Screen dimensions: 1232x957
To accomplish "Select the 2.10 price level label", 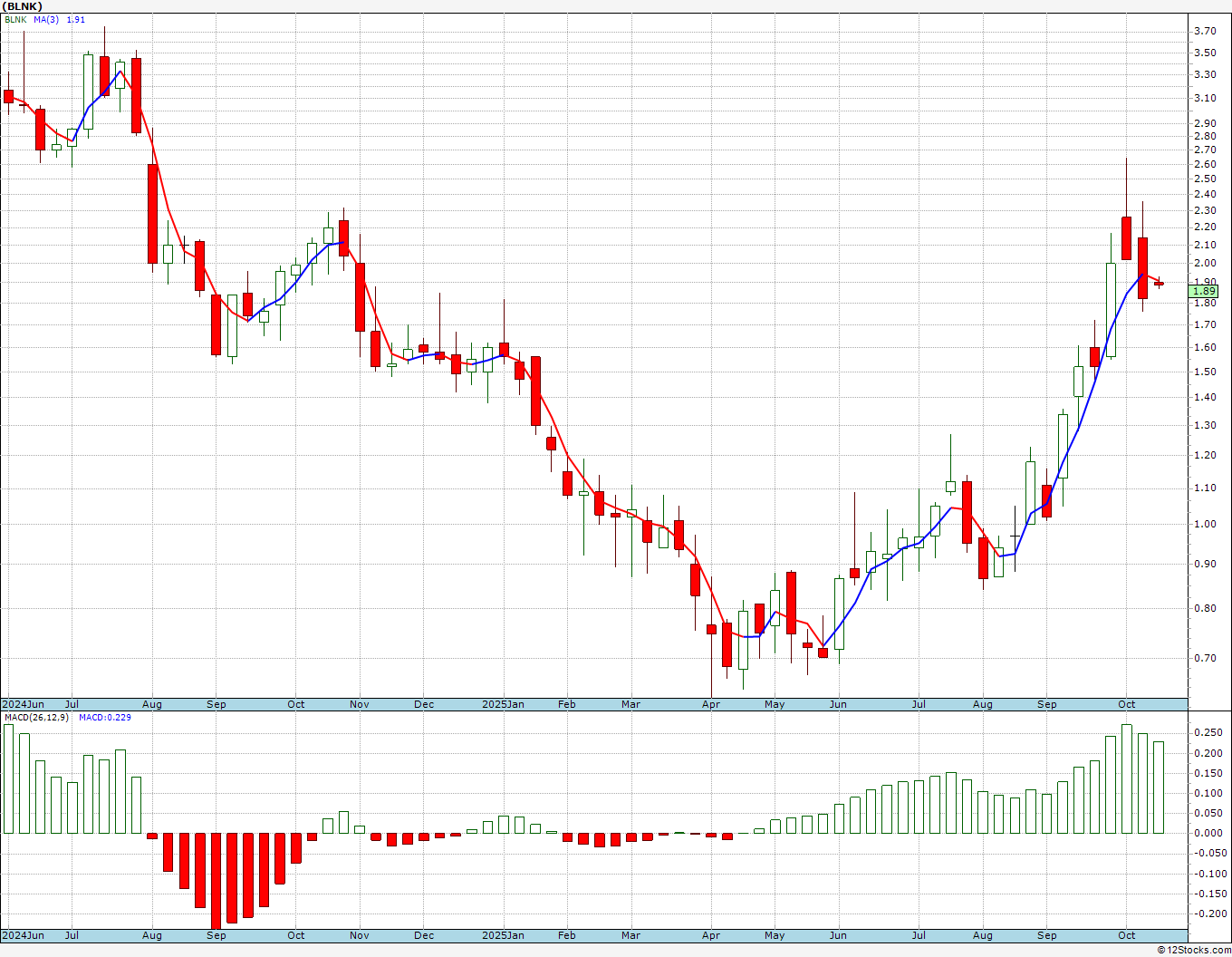I will click(1205, 245).
